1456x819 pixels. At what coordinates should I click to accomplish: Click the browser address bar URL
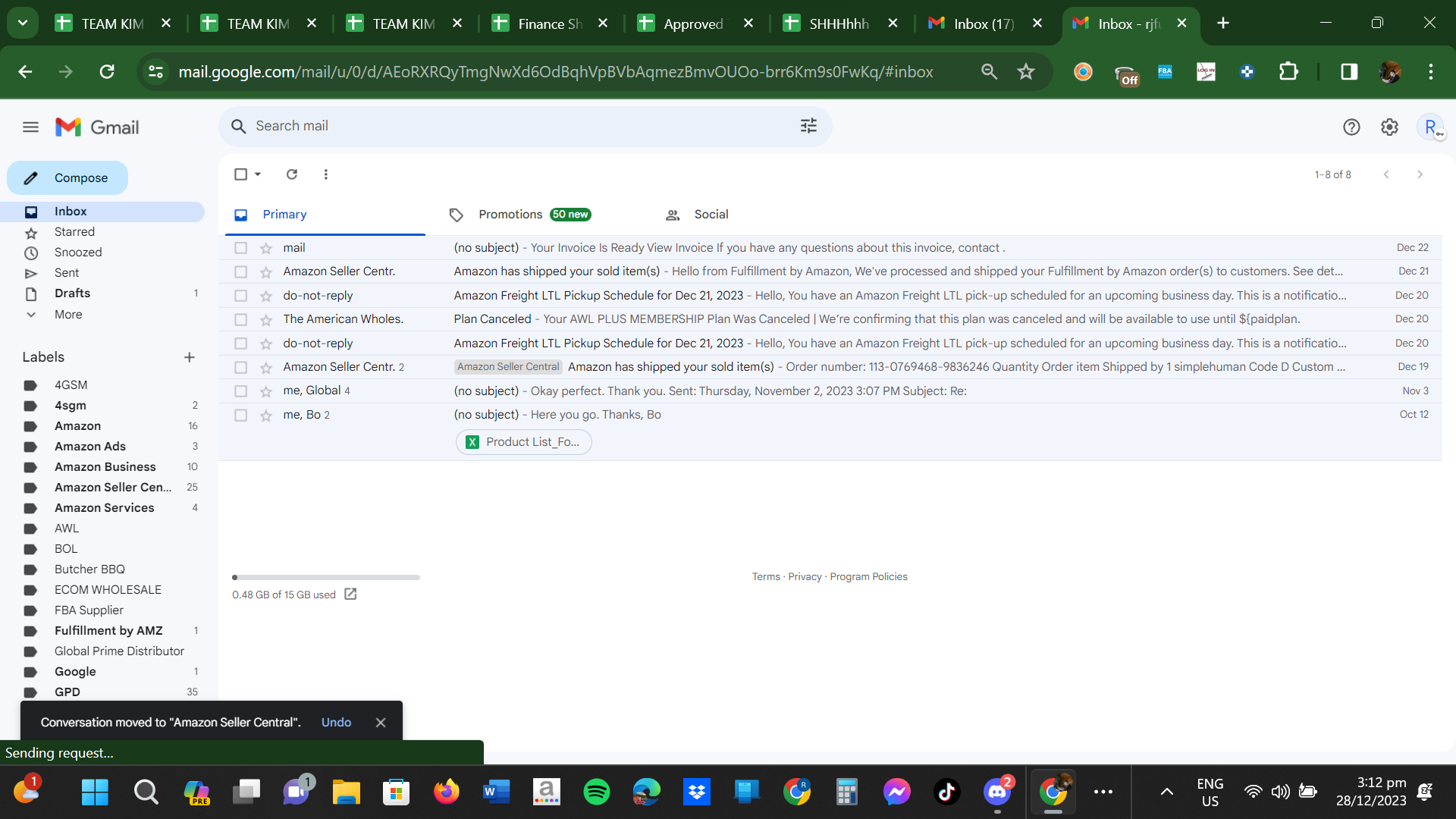tap(556, 72)
